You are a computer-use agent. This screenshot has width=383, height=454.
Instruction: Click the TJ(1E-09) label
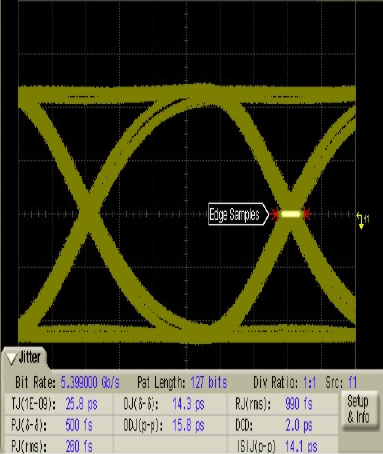click(x=33, y=404)
